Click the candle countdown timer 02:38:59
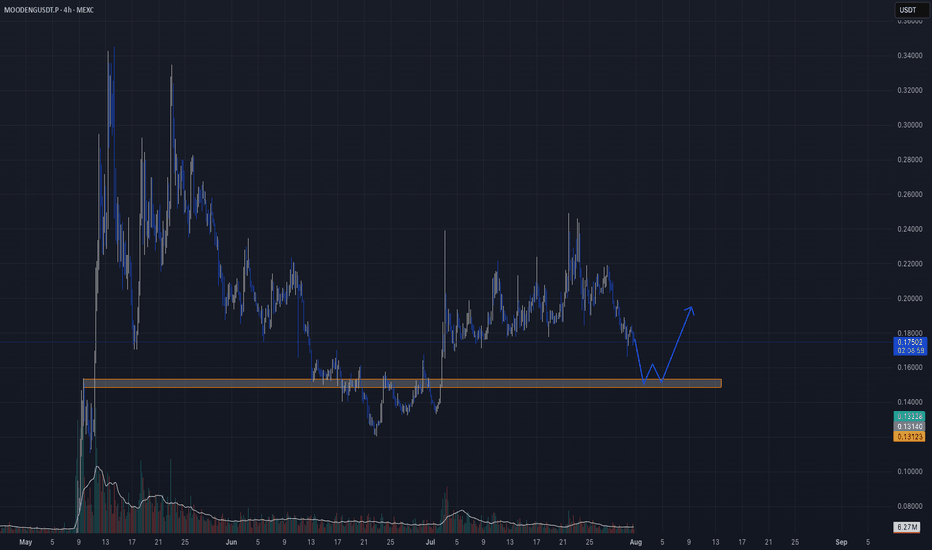The width and height of the screenshot is (932, 550). 910,351
